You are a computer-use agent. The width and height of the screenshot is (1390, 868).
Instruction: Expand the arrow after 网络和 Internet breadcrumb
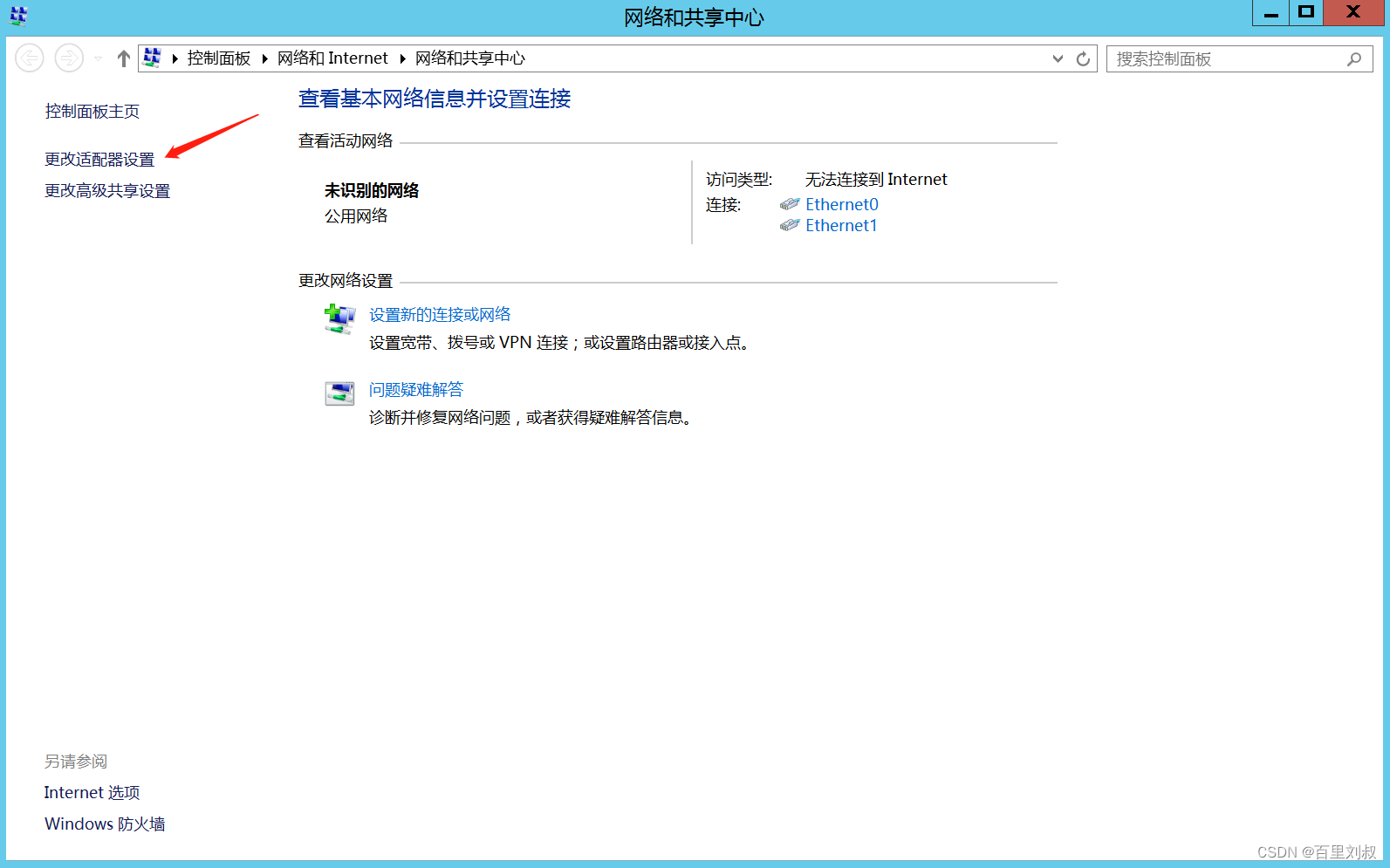coord(403,58)
